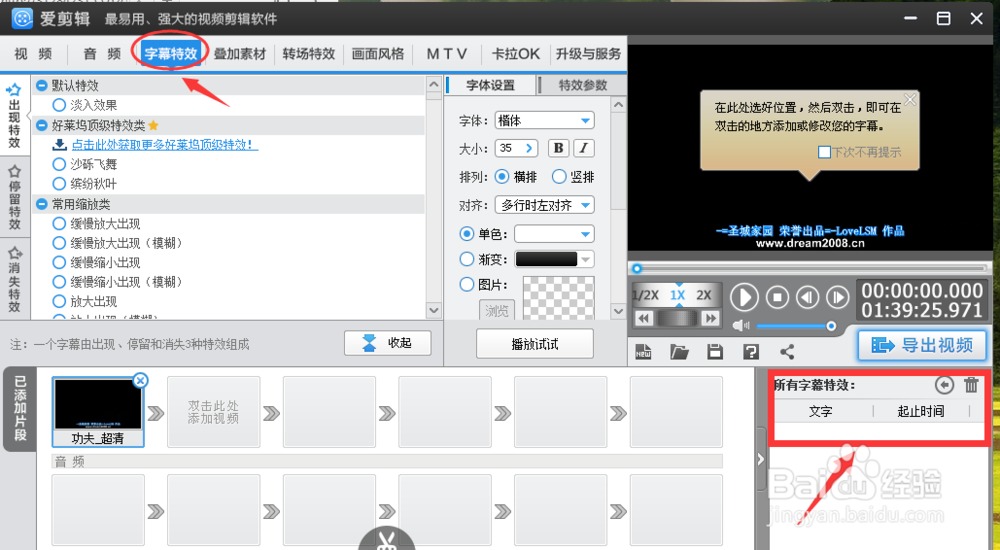Collapse the 常用缩放类 group
The height and width of the screenshot is (550, 1000).
(42, 204)
